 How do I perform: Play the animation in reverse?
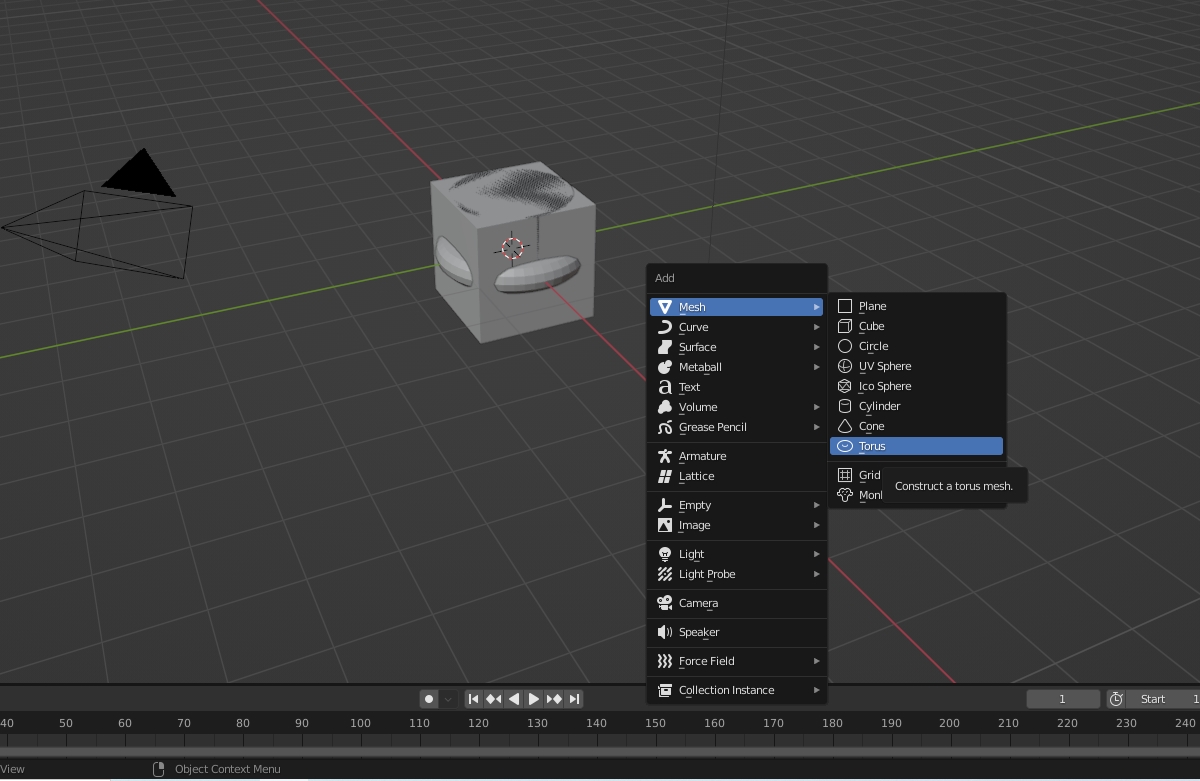coord(514,699)
